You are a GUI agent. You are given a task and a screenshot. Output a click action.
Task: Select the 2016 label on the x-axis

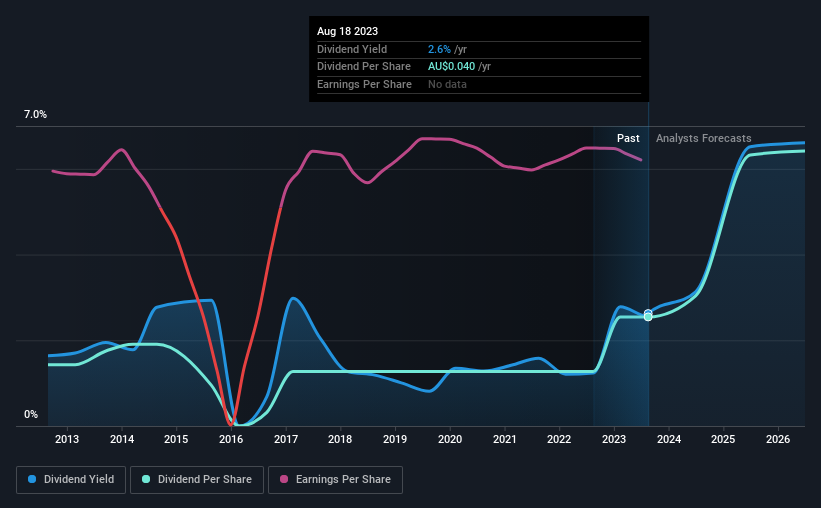click(231, 439)
